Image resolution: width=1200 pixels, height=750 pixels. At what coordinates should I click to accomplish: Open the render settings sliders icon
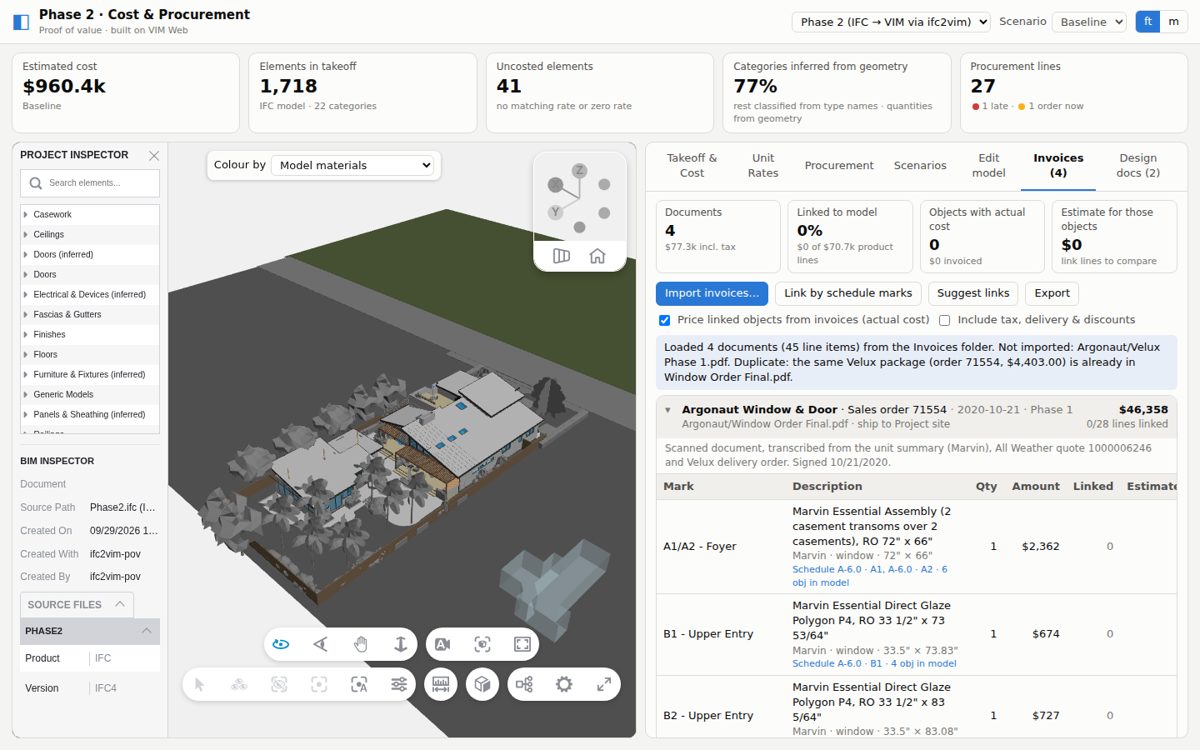pyautogui.click(x=399, y=684)
